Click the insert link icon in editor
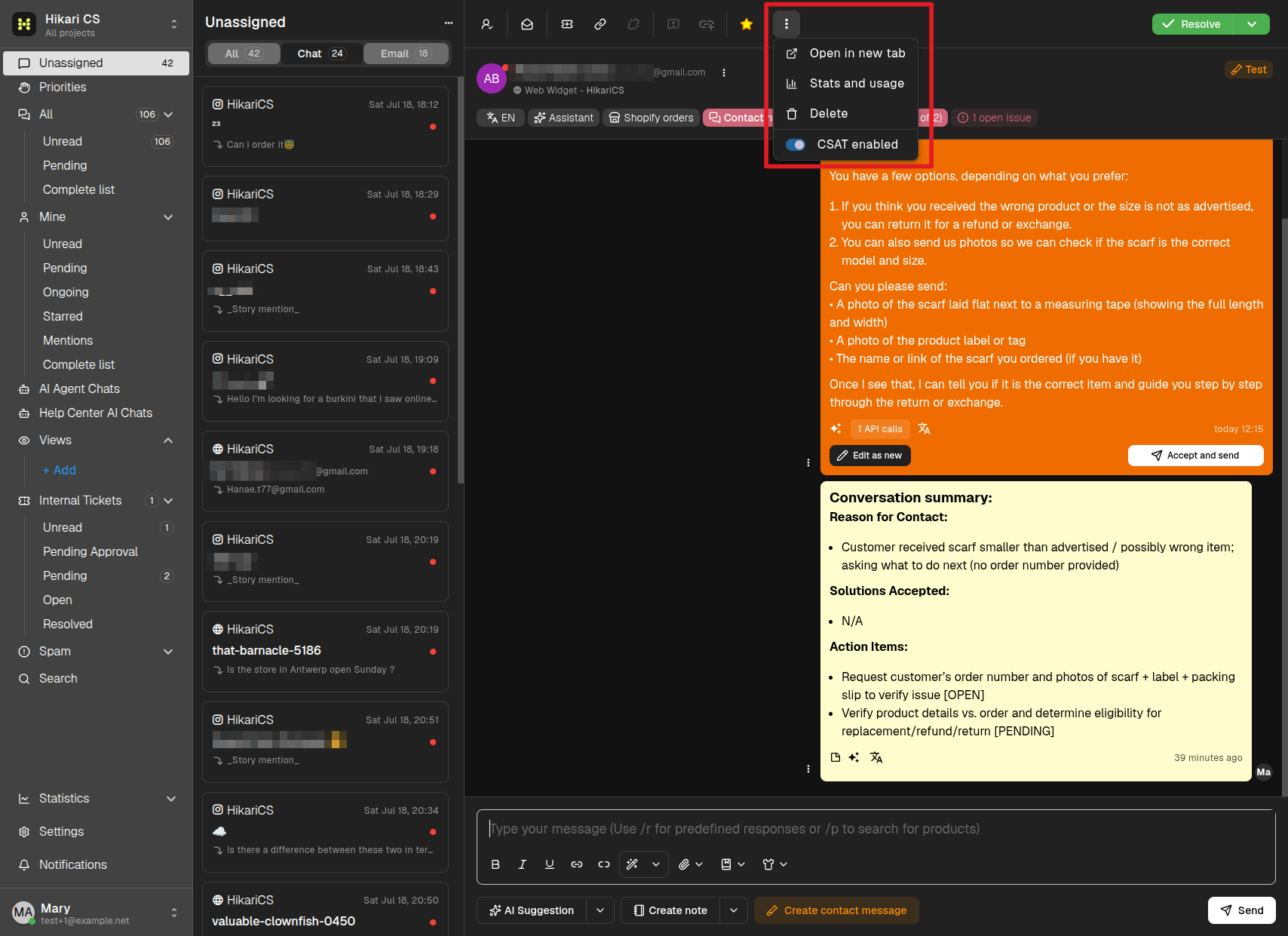1288x936 pixels. tap(577, 864)
